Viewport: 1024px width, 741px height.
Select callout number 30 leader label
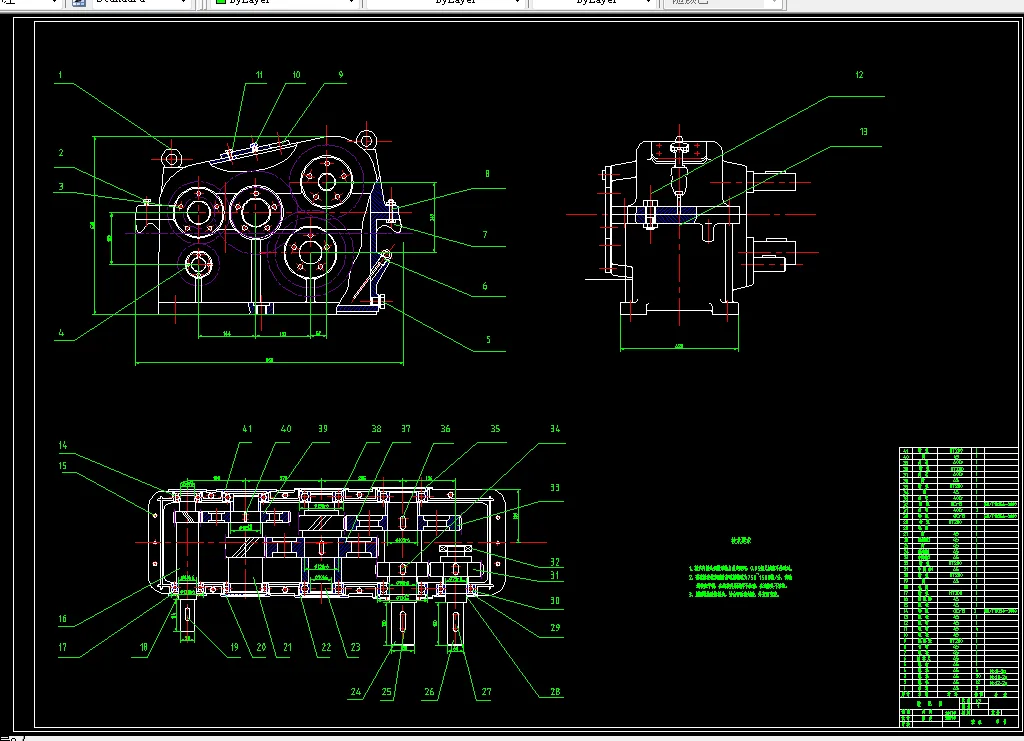coord(555,601)
